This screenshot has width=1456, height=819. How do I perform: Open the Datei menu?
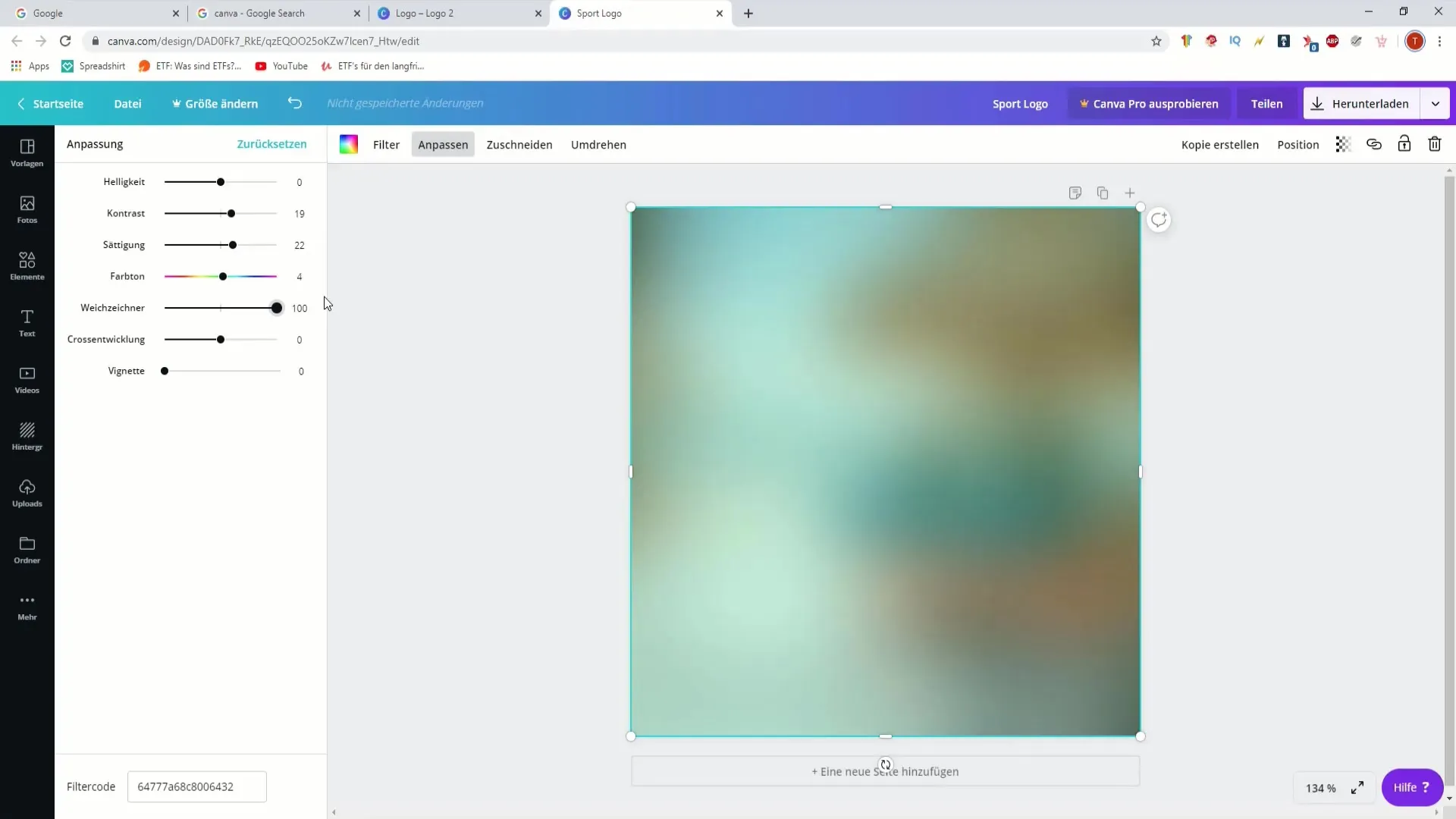[x=127, y=104]
